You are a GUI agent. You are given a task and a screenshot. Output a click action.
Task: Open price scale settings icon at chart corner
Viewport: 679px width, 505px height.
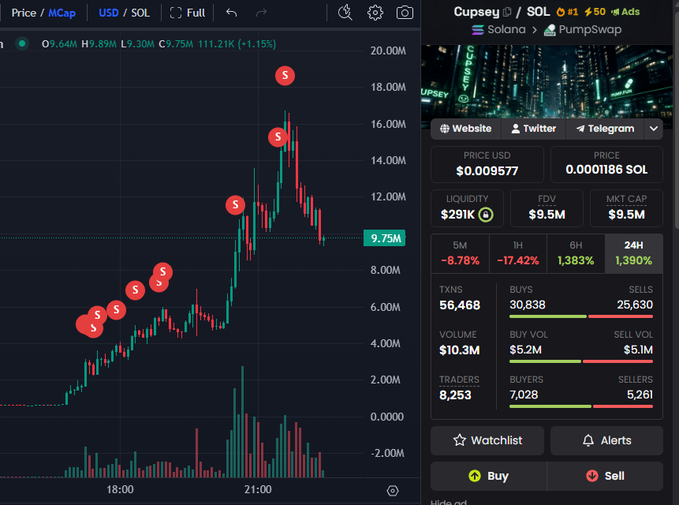392,490
